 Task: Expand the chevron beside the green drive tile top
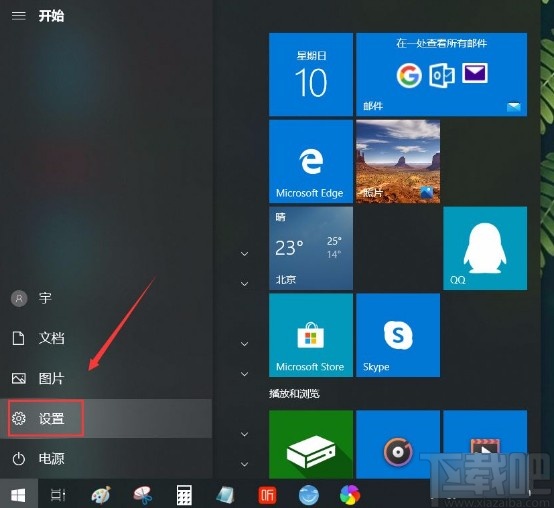point(244,434)
